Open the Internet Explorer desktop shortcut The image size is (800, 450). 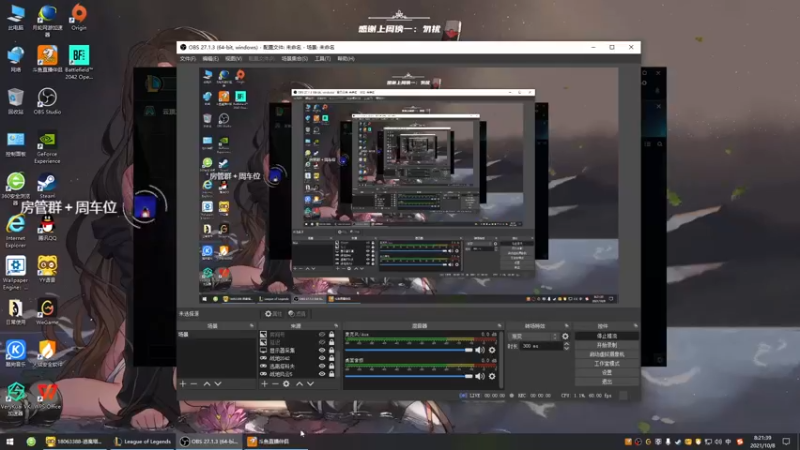[x=15, y=231]
